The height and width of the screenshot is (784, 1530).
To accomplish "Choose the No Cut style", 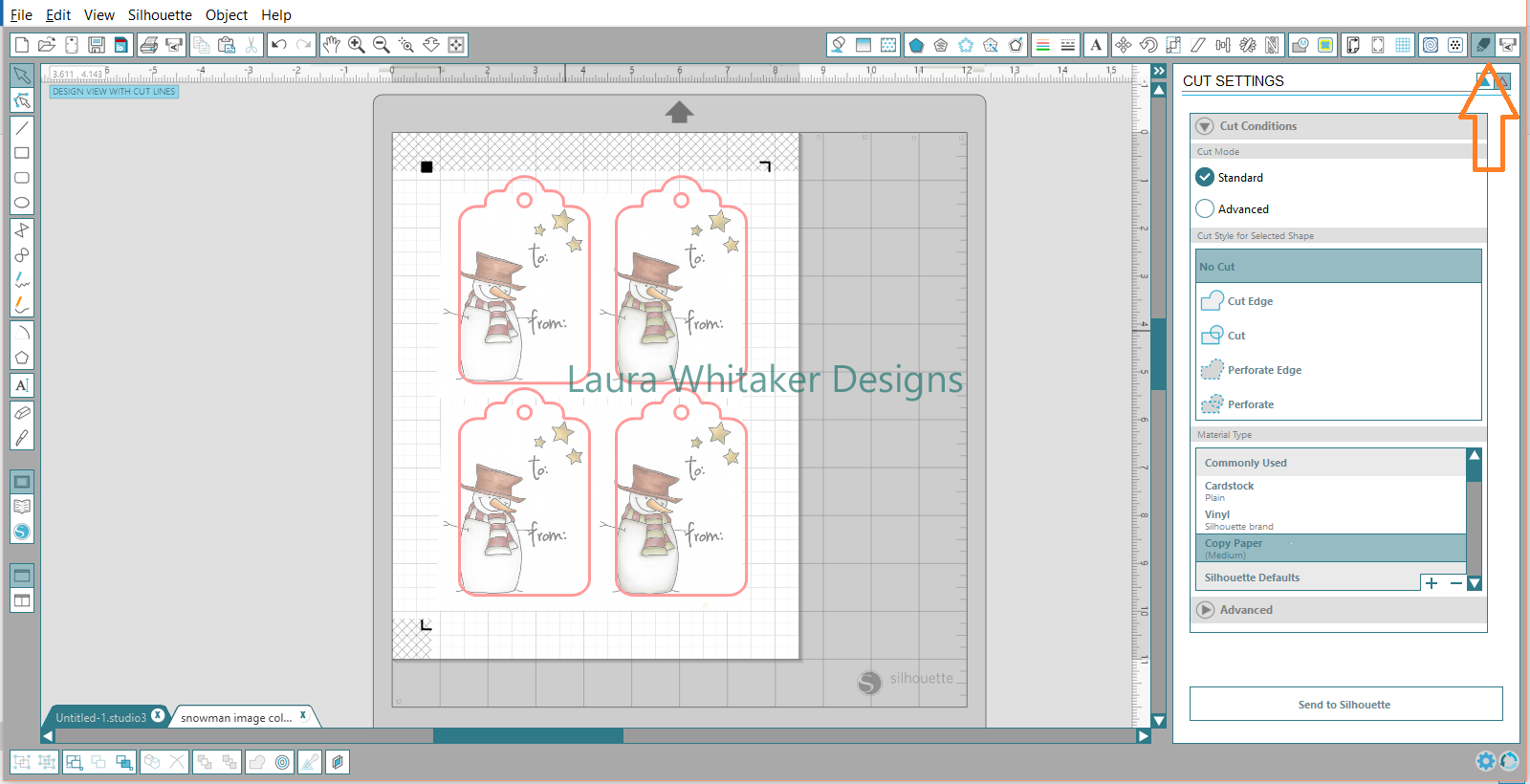I will click(x=1339, y=267).
